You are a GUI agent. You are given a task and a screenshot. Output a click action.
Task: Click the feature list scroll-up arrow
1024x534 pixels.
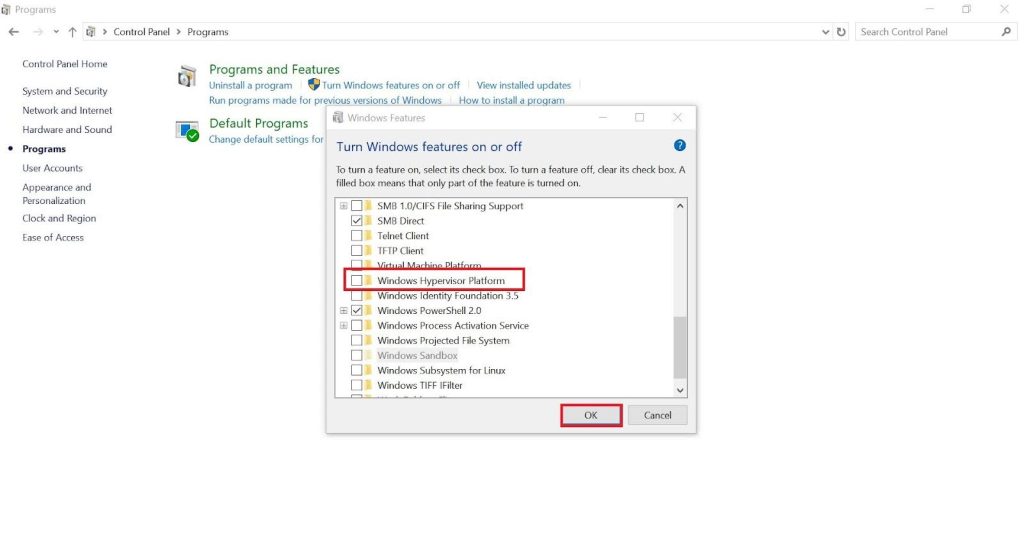tap(680, 206)
